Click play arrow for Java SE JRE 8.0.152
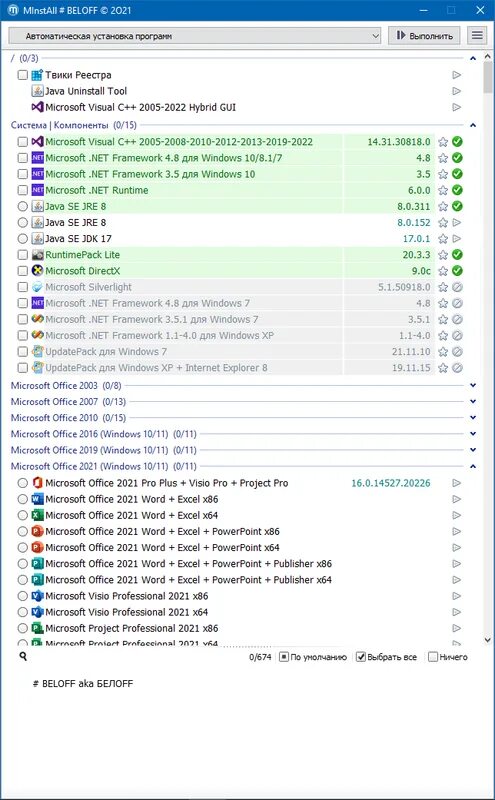 coord(457,222)
